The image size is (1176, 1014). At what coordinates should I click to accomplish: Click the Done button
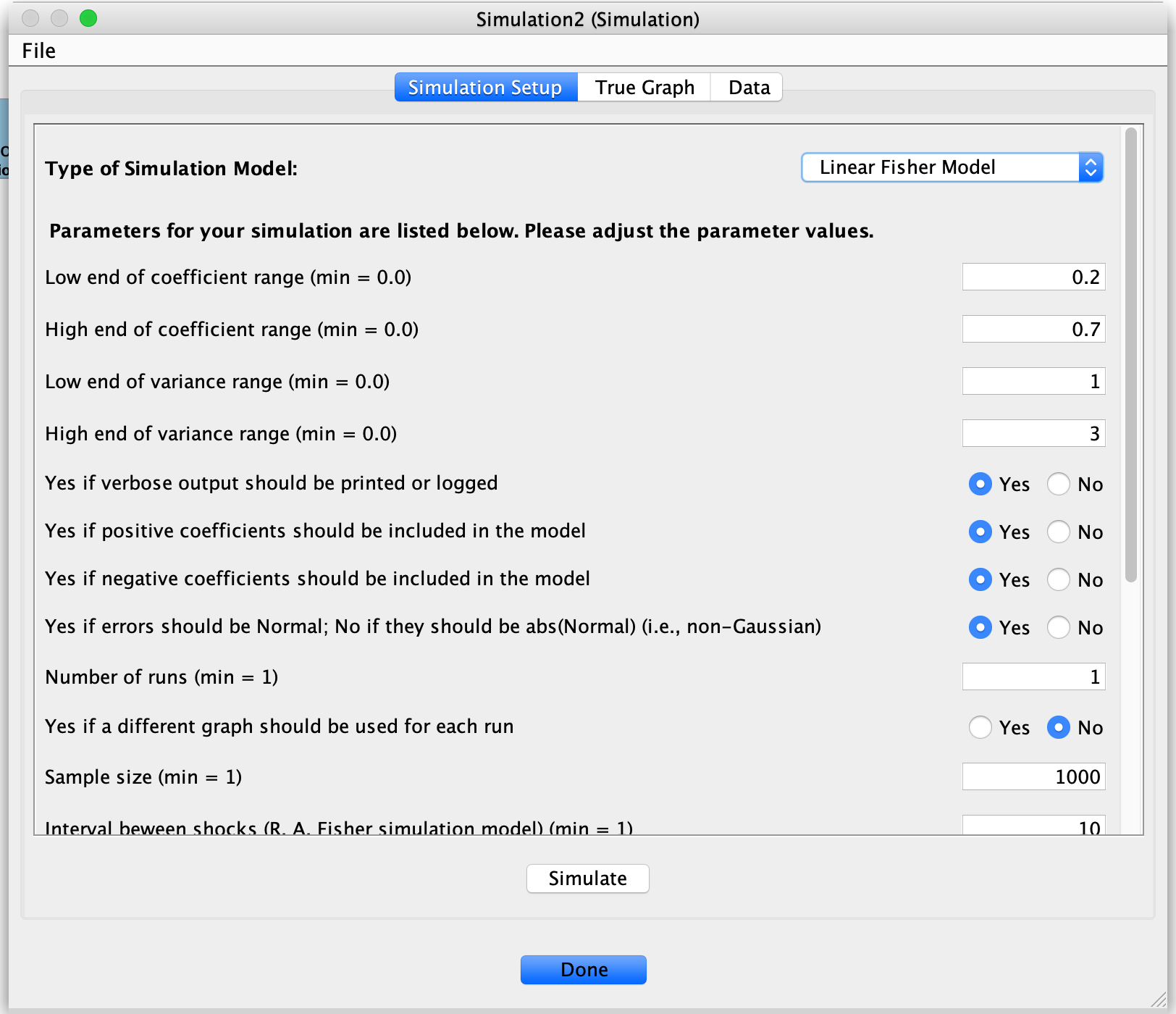pos(583,969)
